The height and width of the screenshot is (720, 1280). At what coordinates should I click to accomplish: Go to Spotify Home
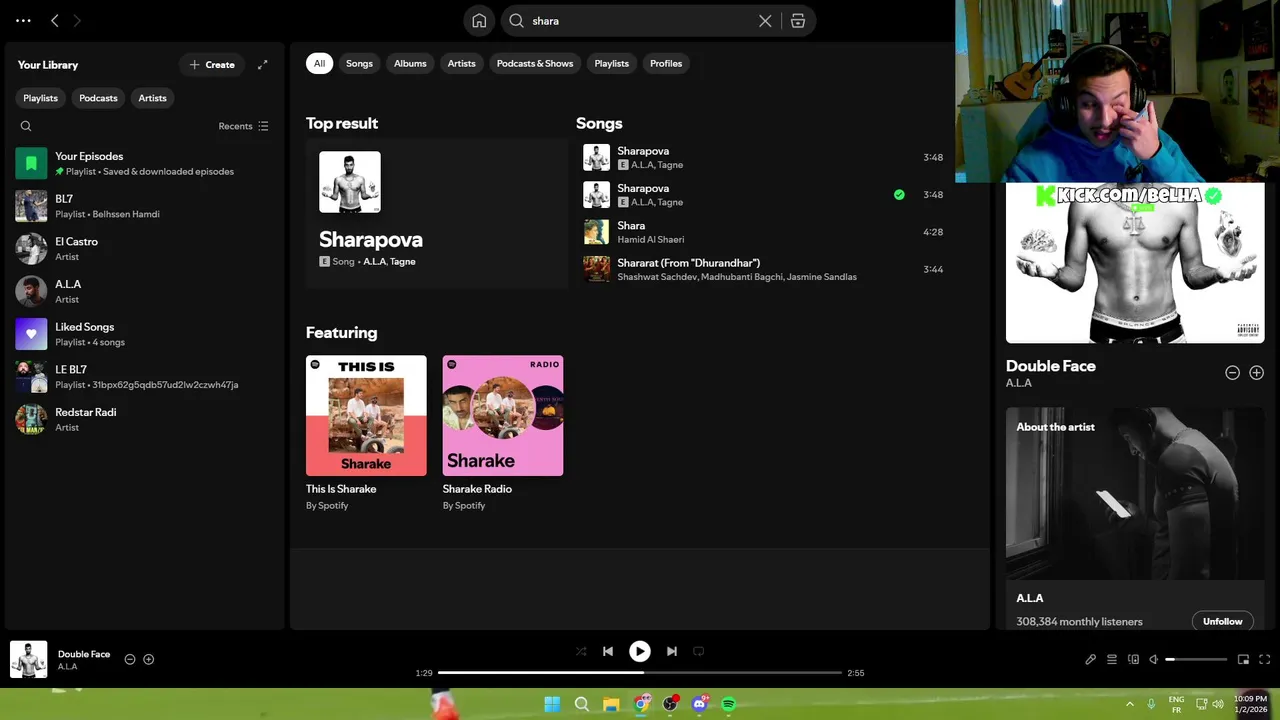click(x=479, y=21)
